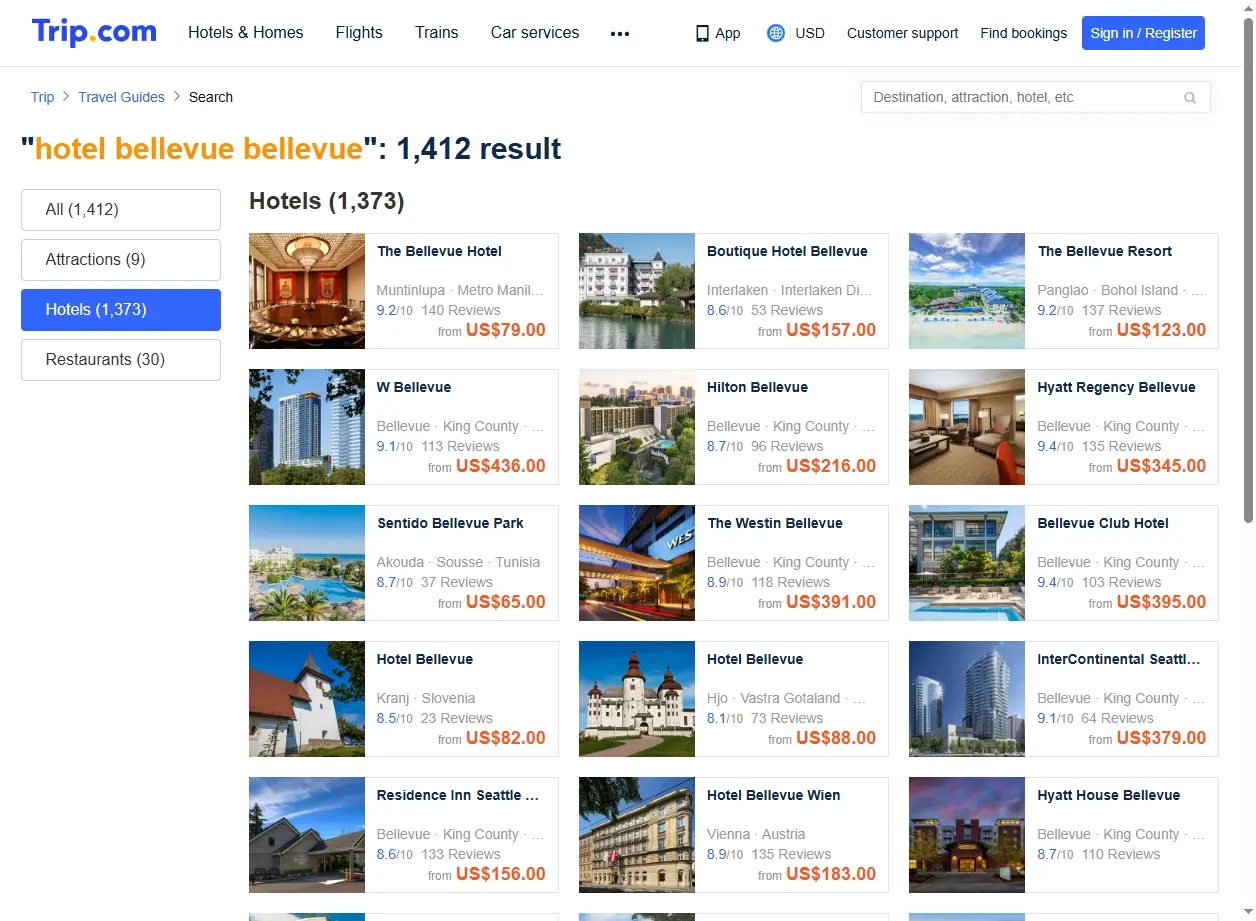
Task: Click Hyatt House Bellevue title
Action: 1108,796
